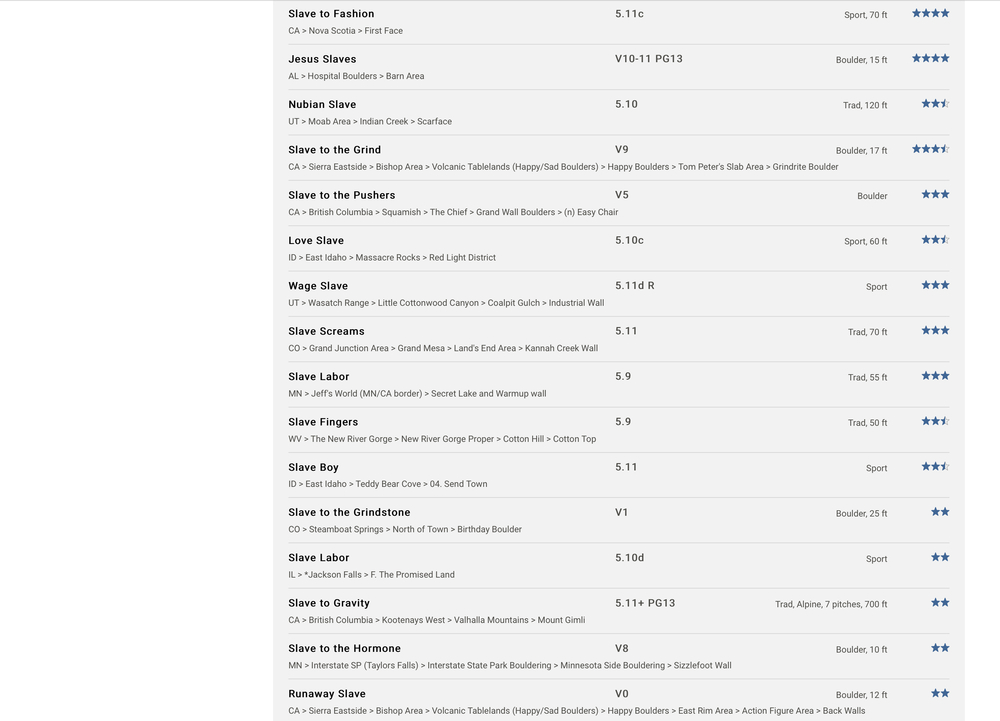Select the 5.11d R grade for Wage Slave

coord(635,286)
